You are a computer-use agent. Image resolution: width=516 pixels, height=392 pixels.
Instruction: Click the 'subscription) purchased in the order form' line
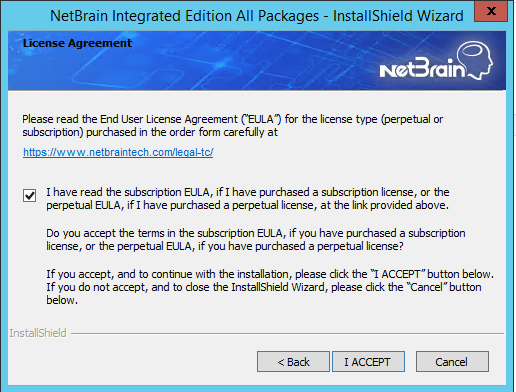[150, 132]
